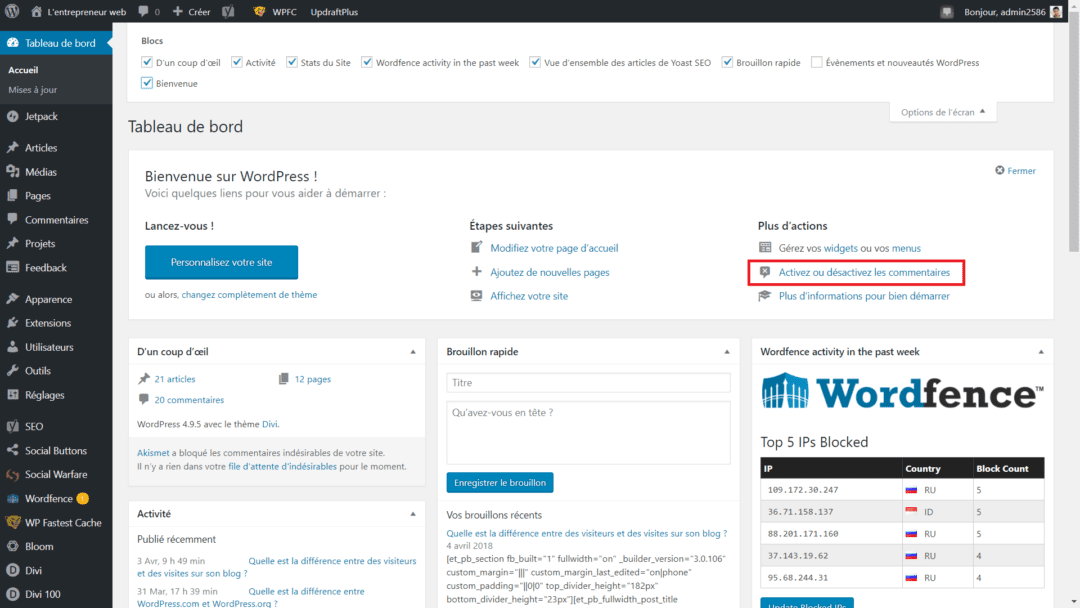Image resolution: width=1080 pixels, height=608 pixels.
Task: Open the L'entrepreneur web site menu
Action: pyautogui.click(x=79, y=12)
